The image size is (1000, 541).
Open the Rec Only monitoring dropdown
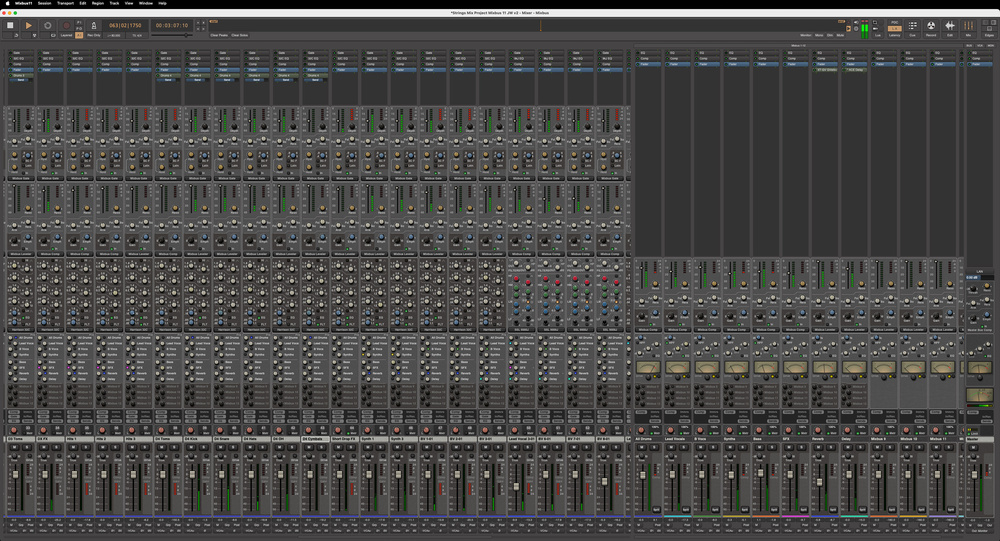tap(94, 35)
